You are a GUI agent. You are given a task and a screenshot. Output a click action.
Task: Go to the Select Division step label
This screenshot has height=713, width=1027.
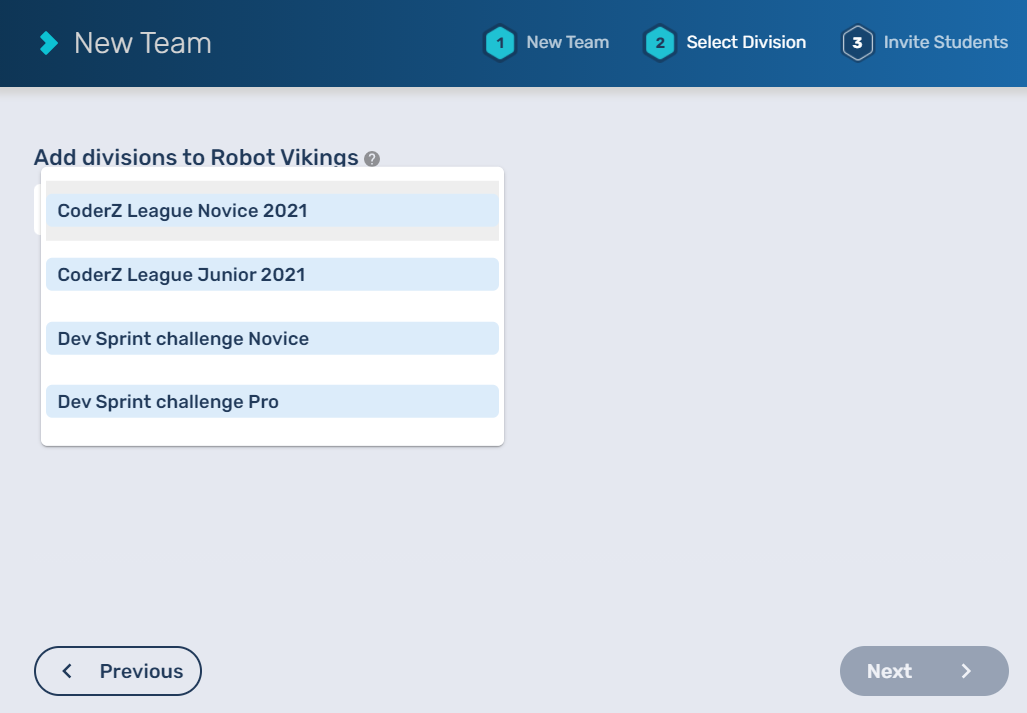pos(746,43)
